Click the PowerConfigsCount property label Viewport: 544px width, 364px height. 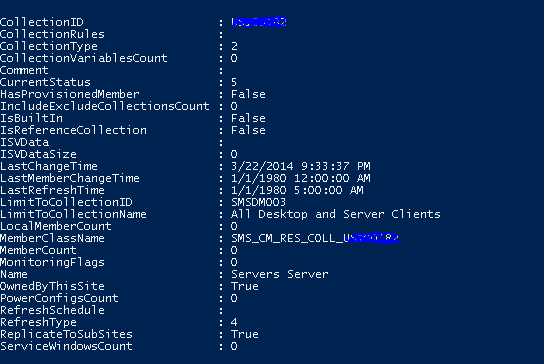click(59, 298)
